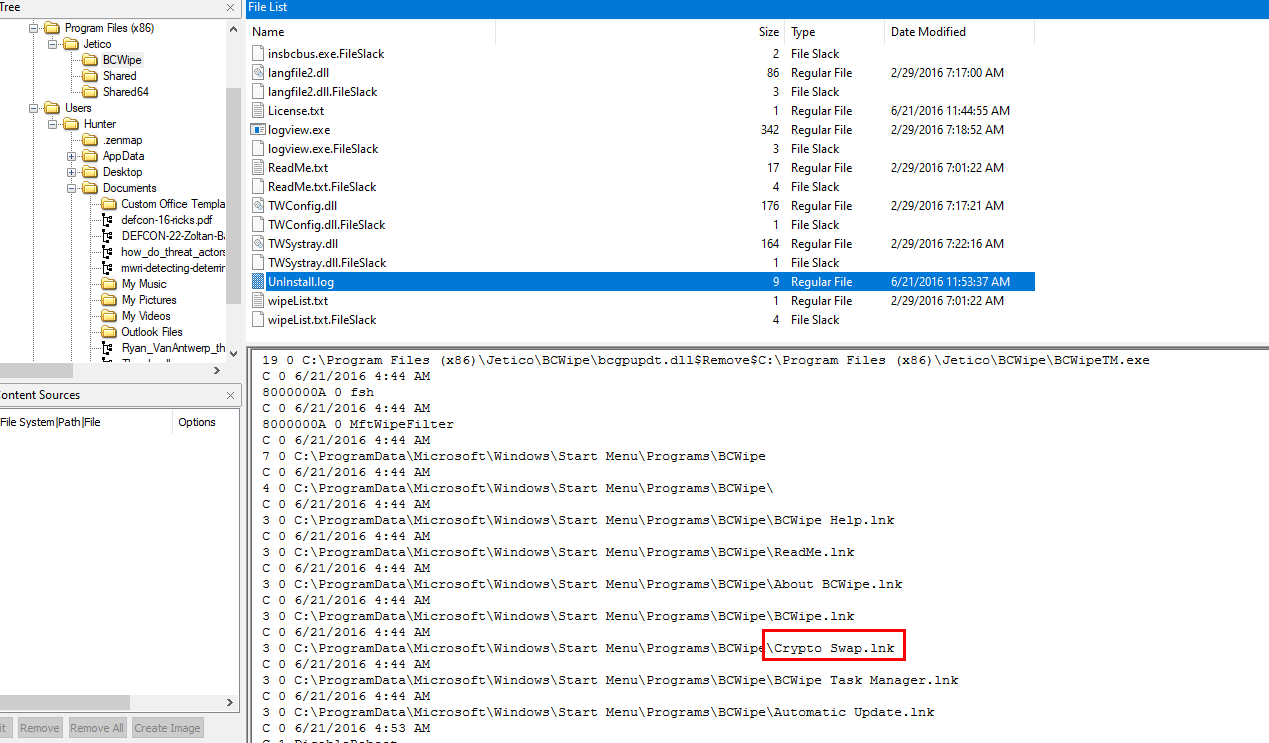Open the Jetico folder node
The image size is (1269, 743).
[97, 44]
